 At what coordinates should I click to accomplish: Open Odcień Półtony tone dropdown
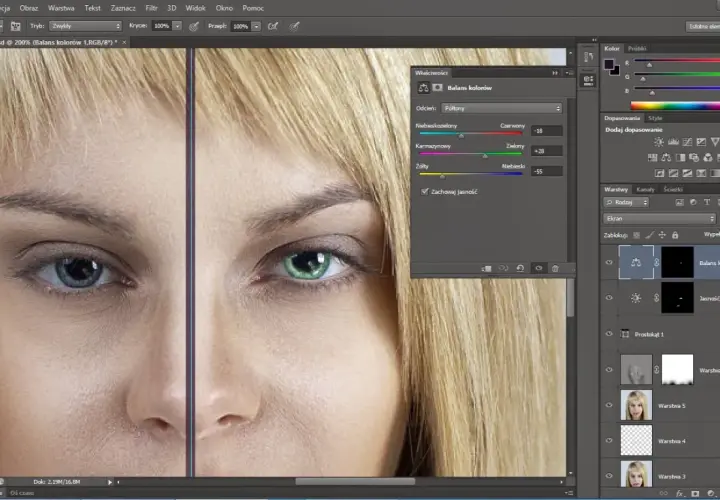pyautogui.click(x=501, y=108)
